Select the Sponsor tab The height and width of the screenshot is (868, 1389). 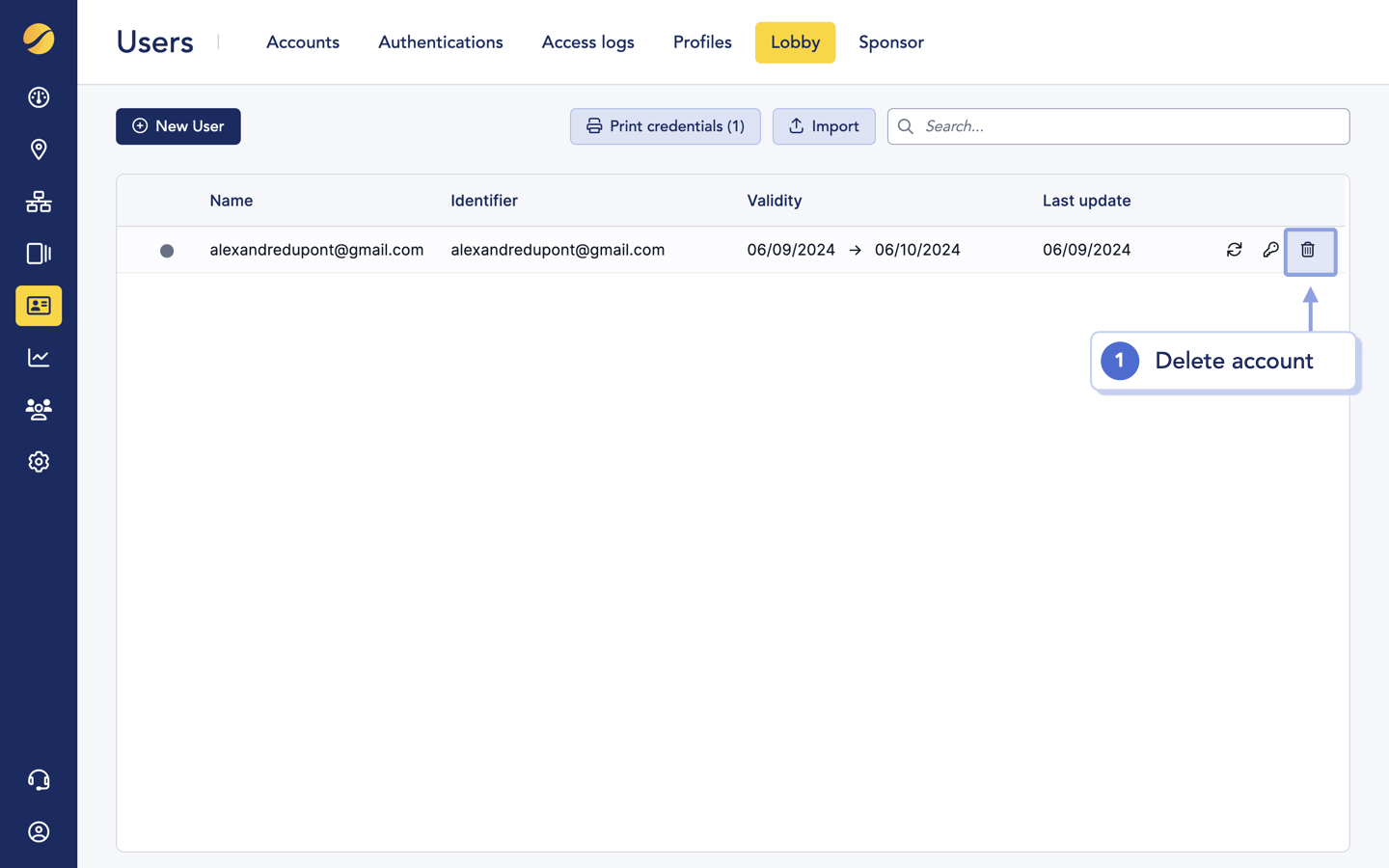(890, 42)
